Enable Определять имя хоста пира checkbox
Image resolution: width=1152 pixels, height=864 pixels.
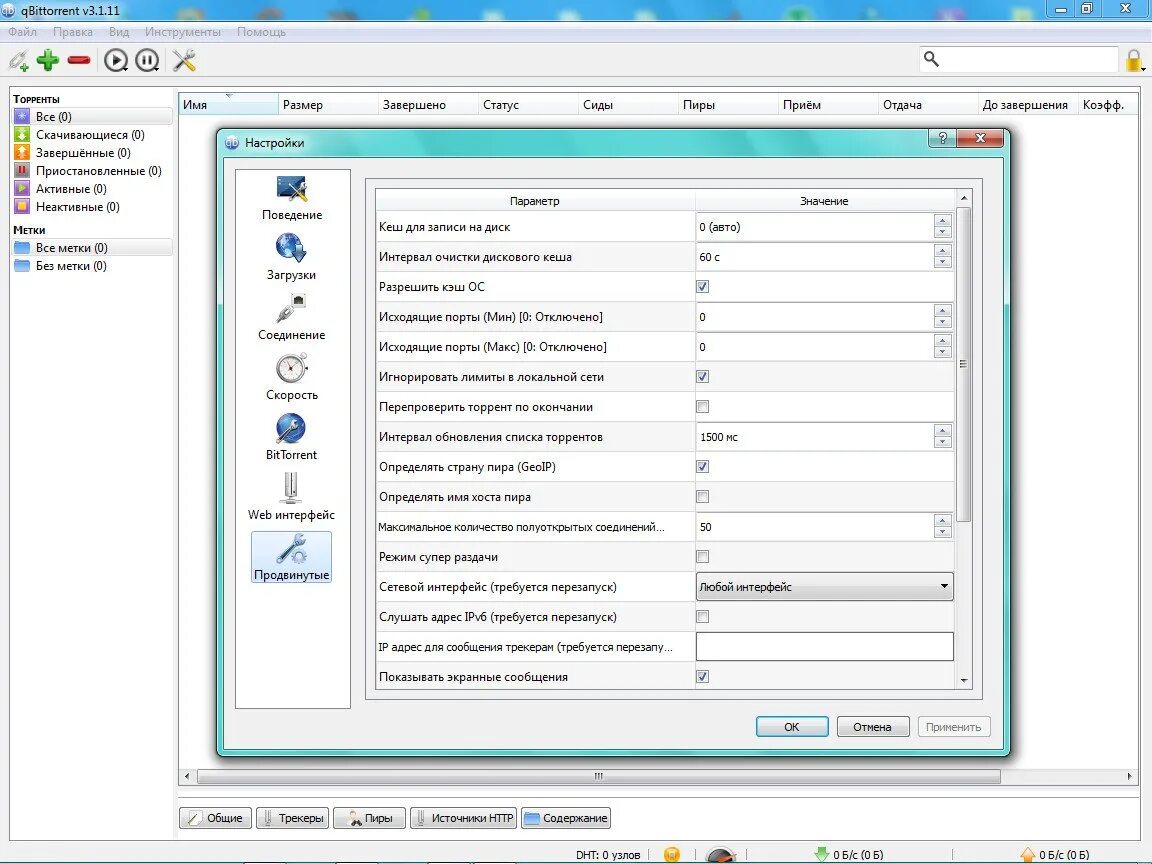[702, 497]
